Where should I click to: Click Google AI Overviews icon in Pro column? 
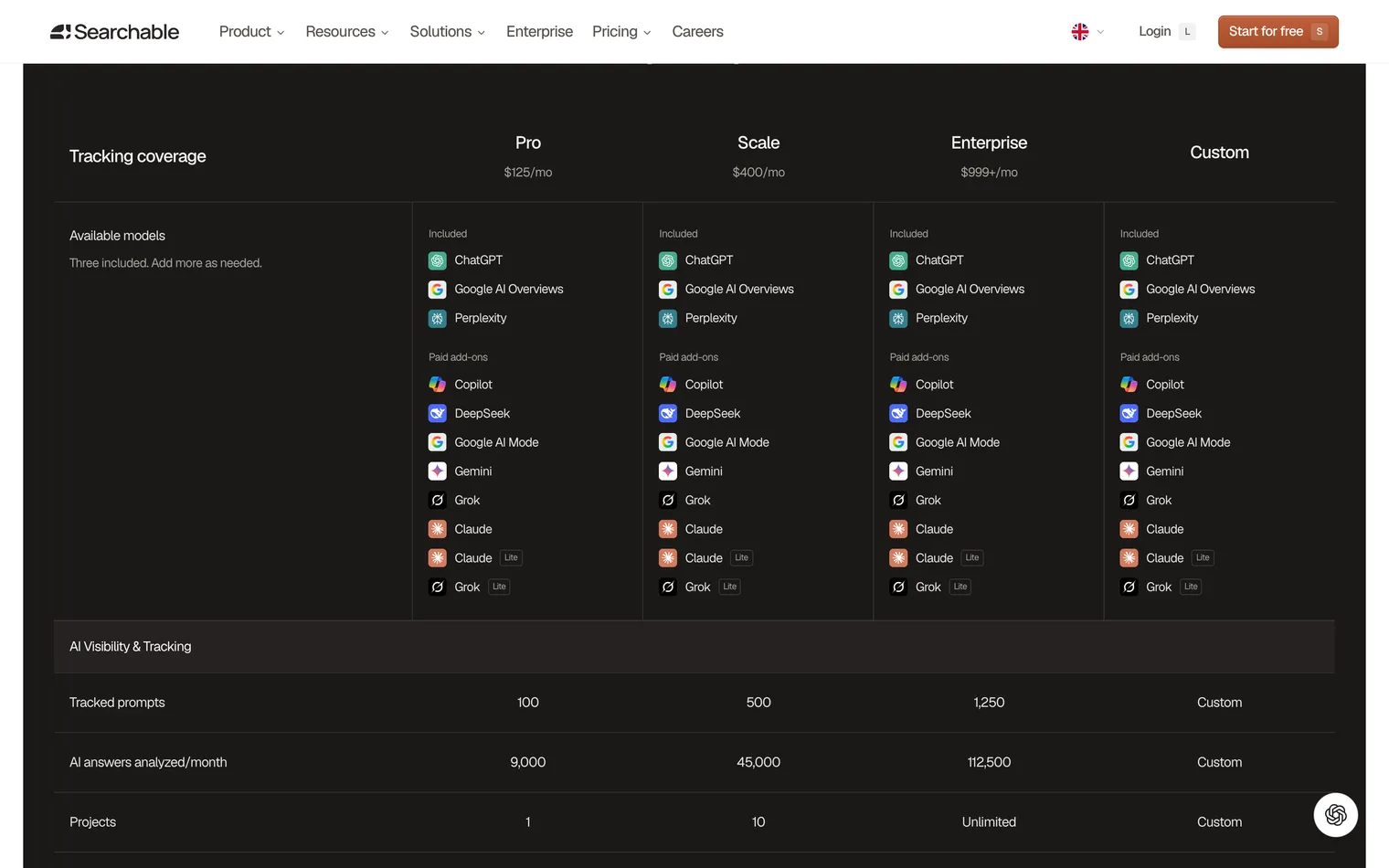click(438, 290)
